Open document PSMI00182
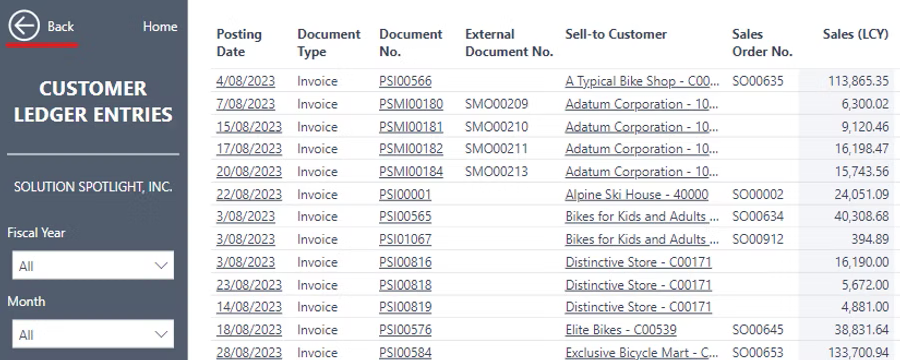The image size is (900, 360). click(411, 149)
